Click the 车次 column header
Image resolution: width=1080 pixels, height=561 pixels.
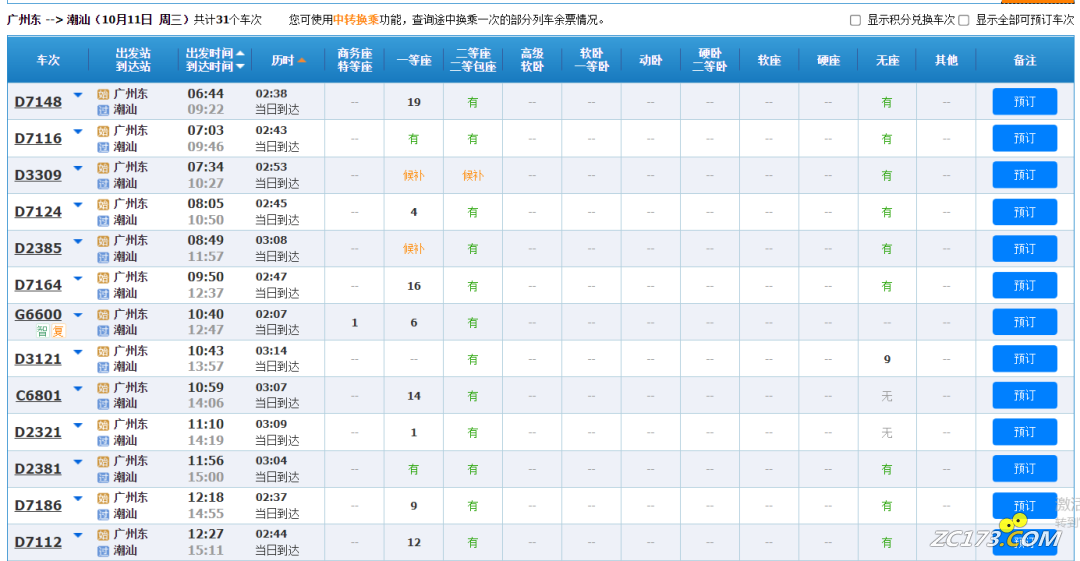tap(48, 61)
